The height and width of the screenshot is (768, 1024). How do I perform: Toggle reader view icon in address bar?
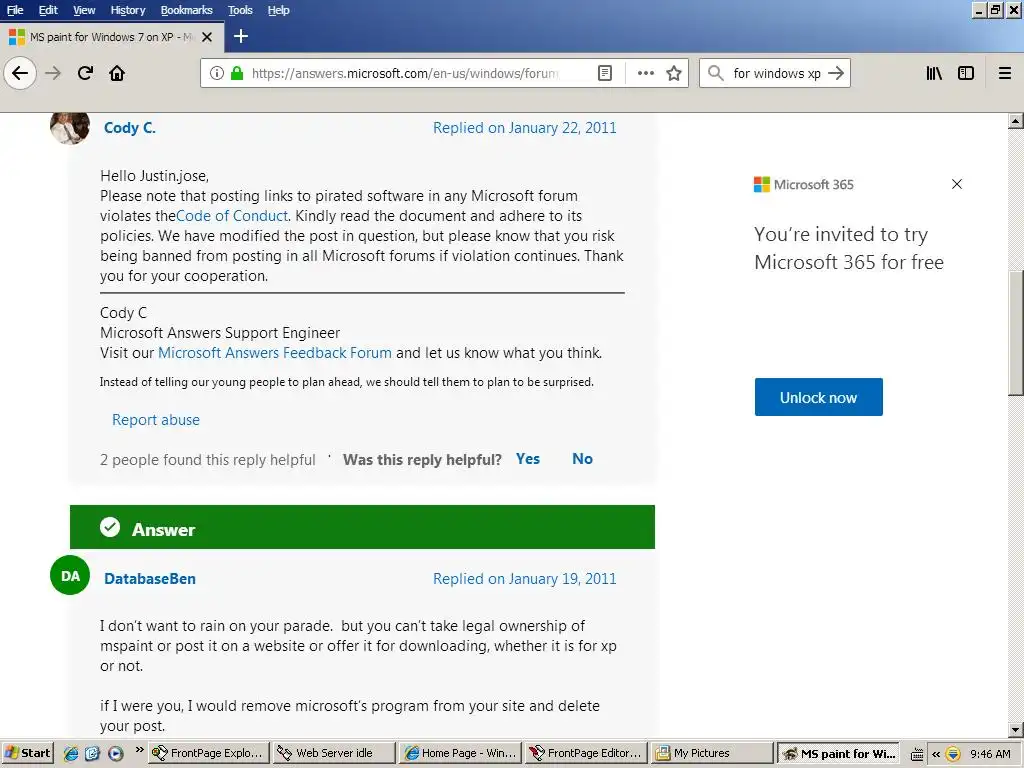[x=605, y=73]
